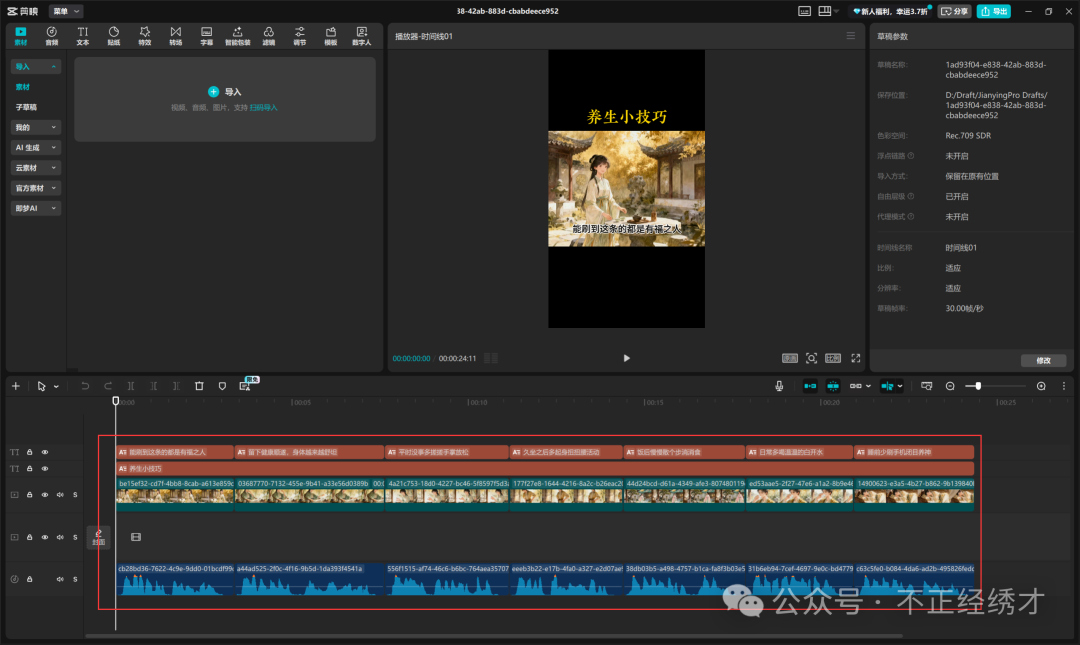
Task: Toggle main track magnet snapping
Action: tap(810, 386)
